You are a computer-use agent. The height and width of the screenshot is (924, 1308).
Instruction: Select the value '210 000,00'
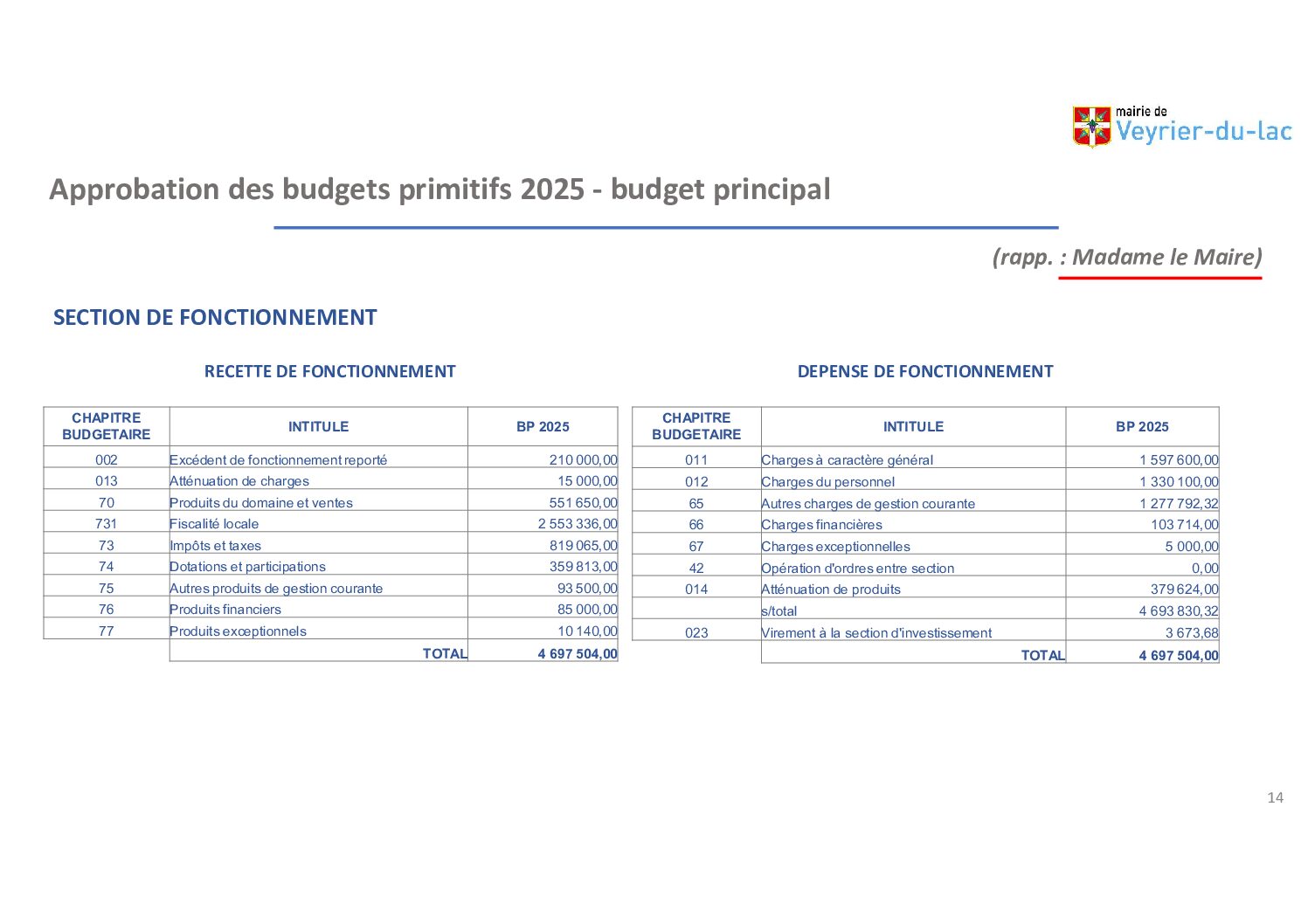[x=583, y=459]
